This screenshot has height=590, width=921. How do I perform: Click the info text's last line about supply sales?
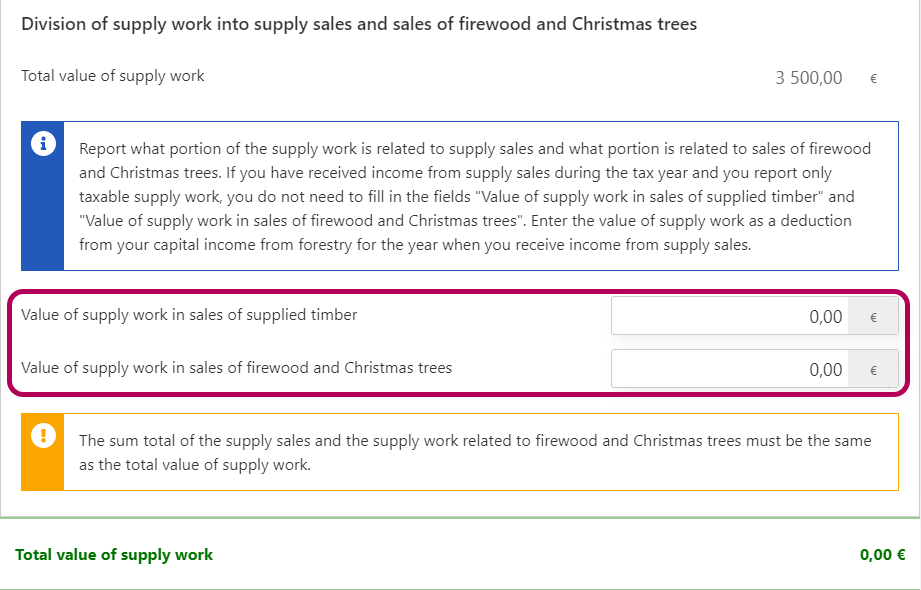(414, 245)
